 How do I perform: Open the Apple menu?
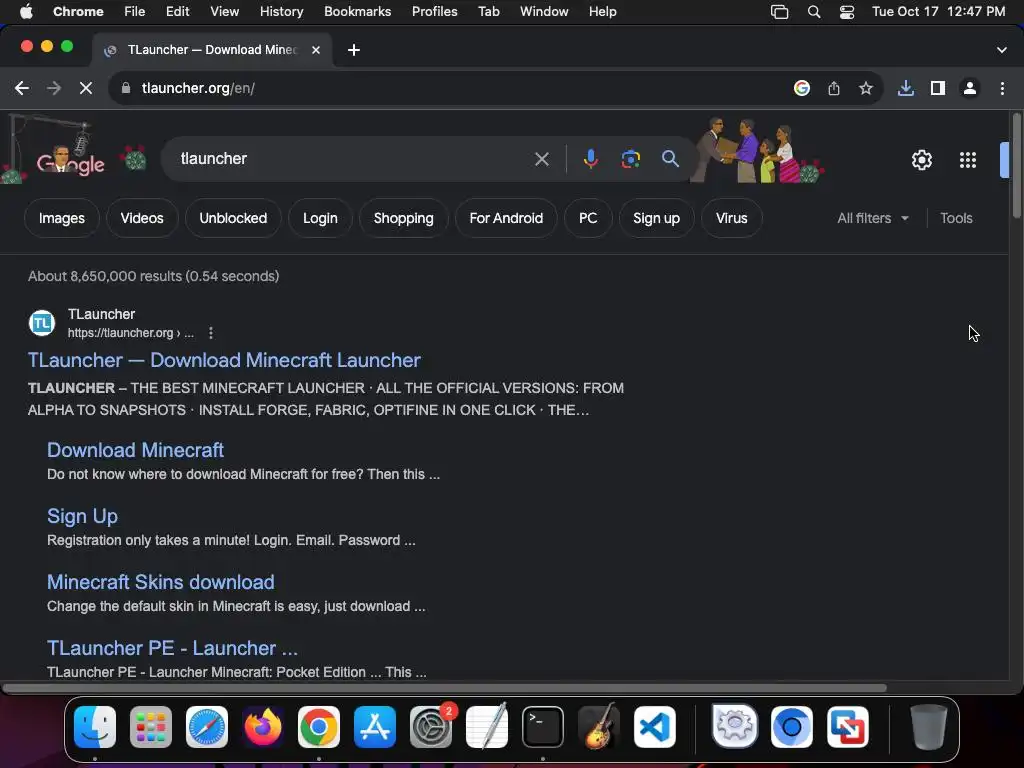(26, 11)
